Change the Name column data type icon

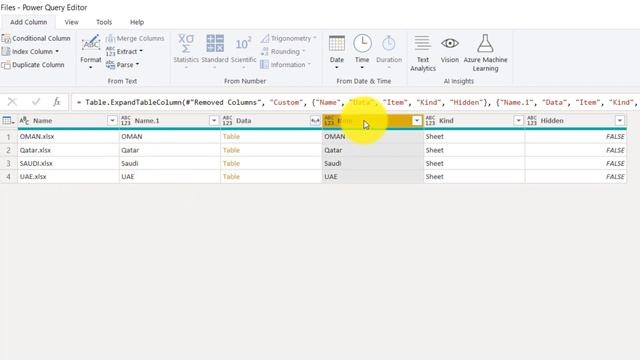pos(24,120)
